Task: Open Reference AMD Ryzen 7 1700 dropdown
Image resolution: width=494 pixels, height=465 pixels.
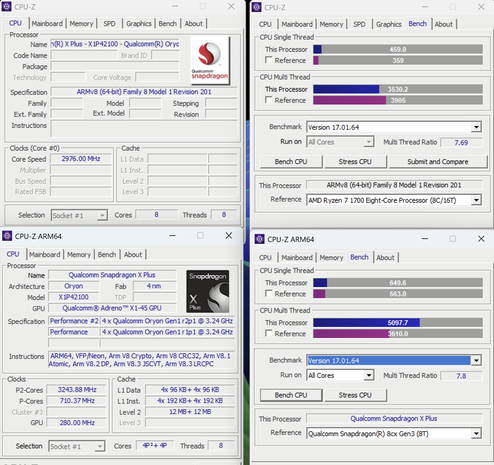Action: (x=476, y=200)
